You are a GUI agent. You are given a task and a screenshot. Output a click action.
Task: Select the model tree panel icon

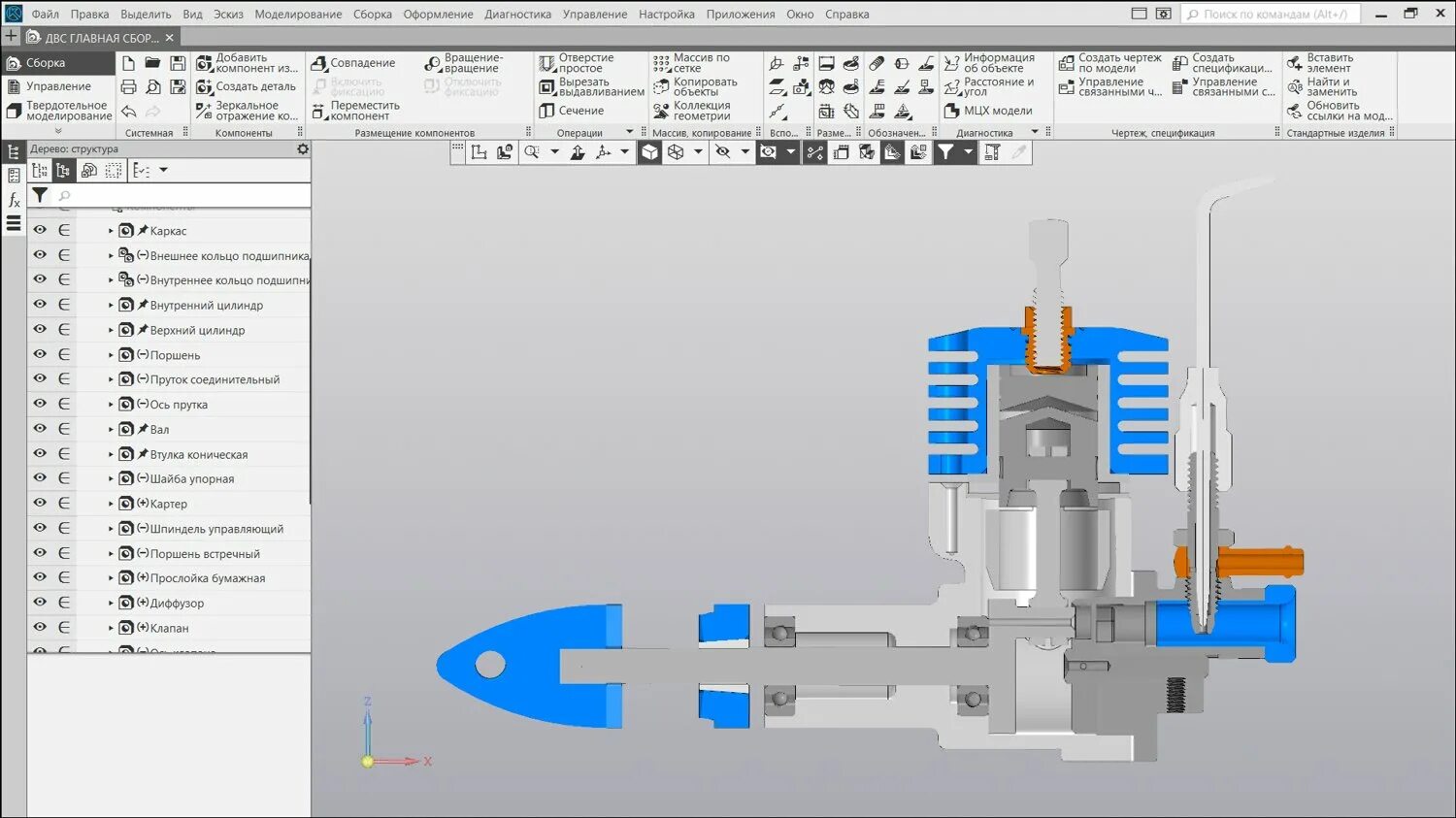coord(14,151)
